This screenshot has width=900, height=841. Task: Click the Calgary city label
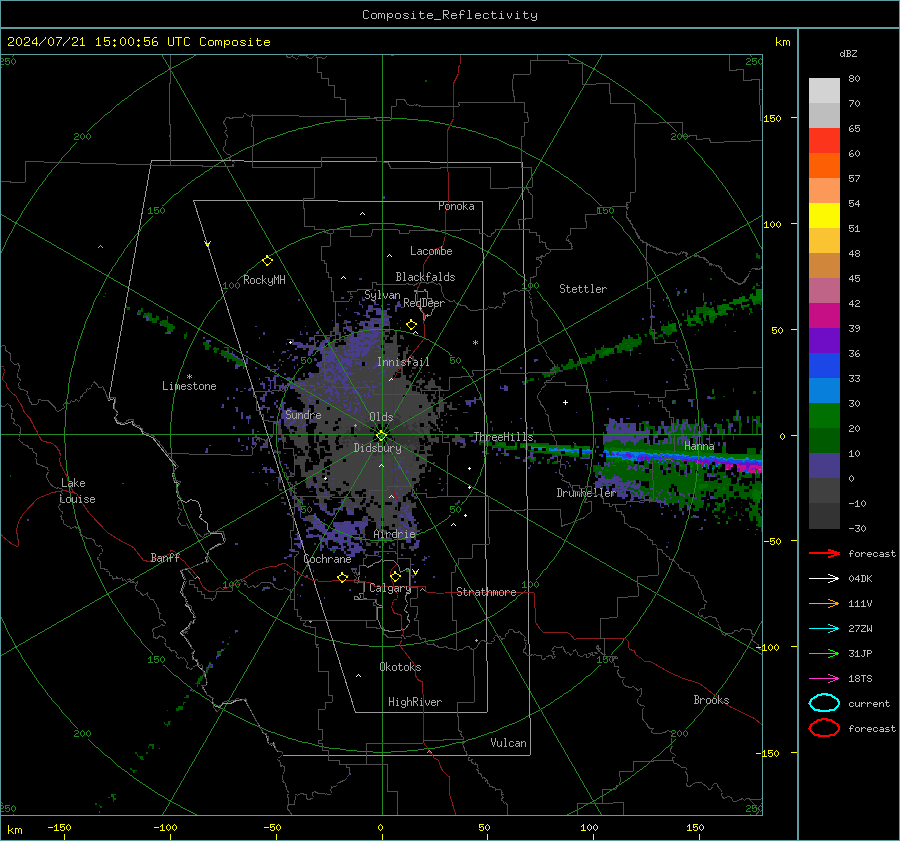[x=390, y=588]
